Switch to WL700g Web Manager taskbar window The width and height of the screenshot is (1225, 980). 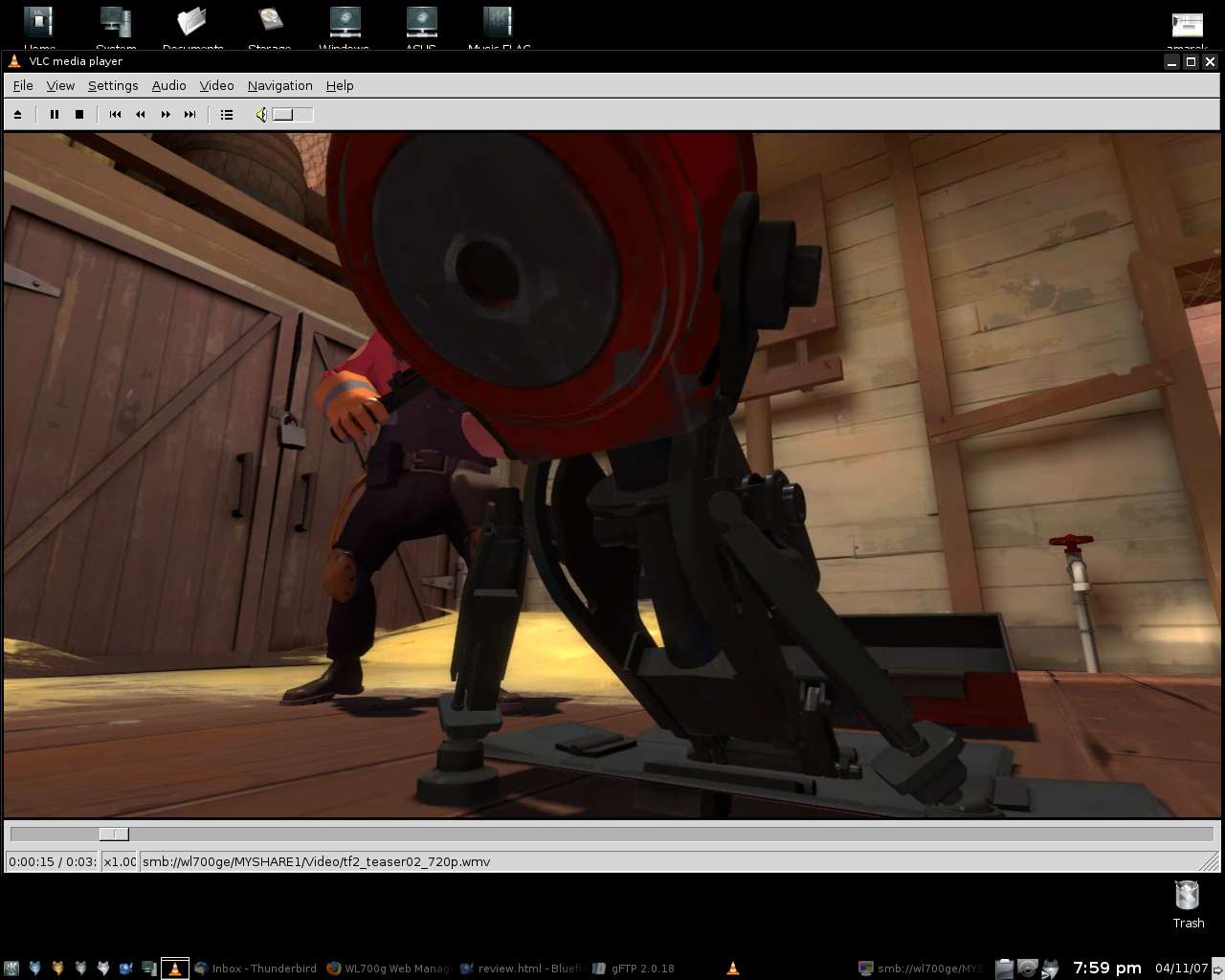[x=390, y=969]
